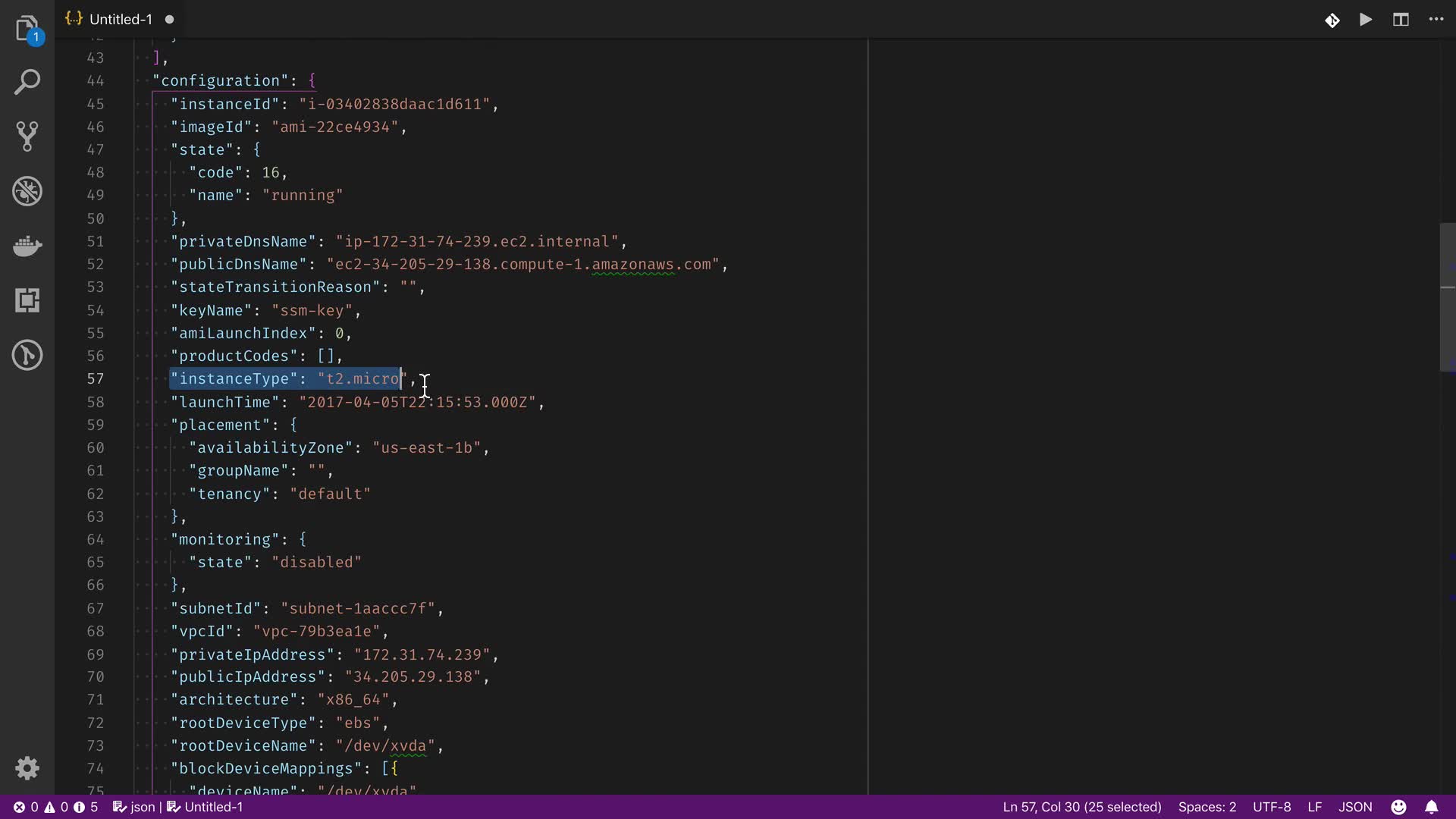Click Ln 57, Col 30 position indicator
The height and width of the screenshot is (819, 1456).
coord(1081,807)
